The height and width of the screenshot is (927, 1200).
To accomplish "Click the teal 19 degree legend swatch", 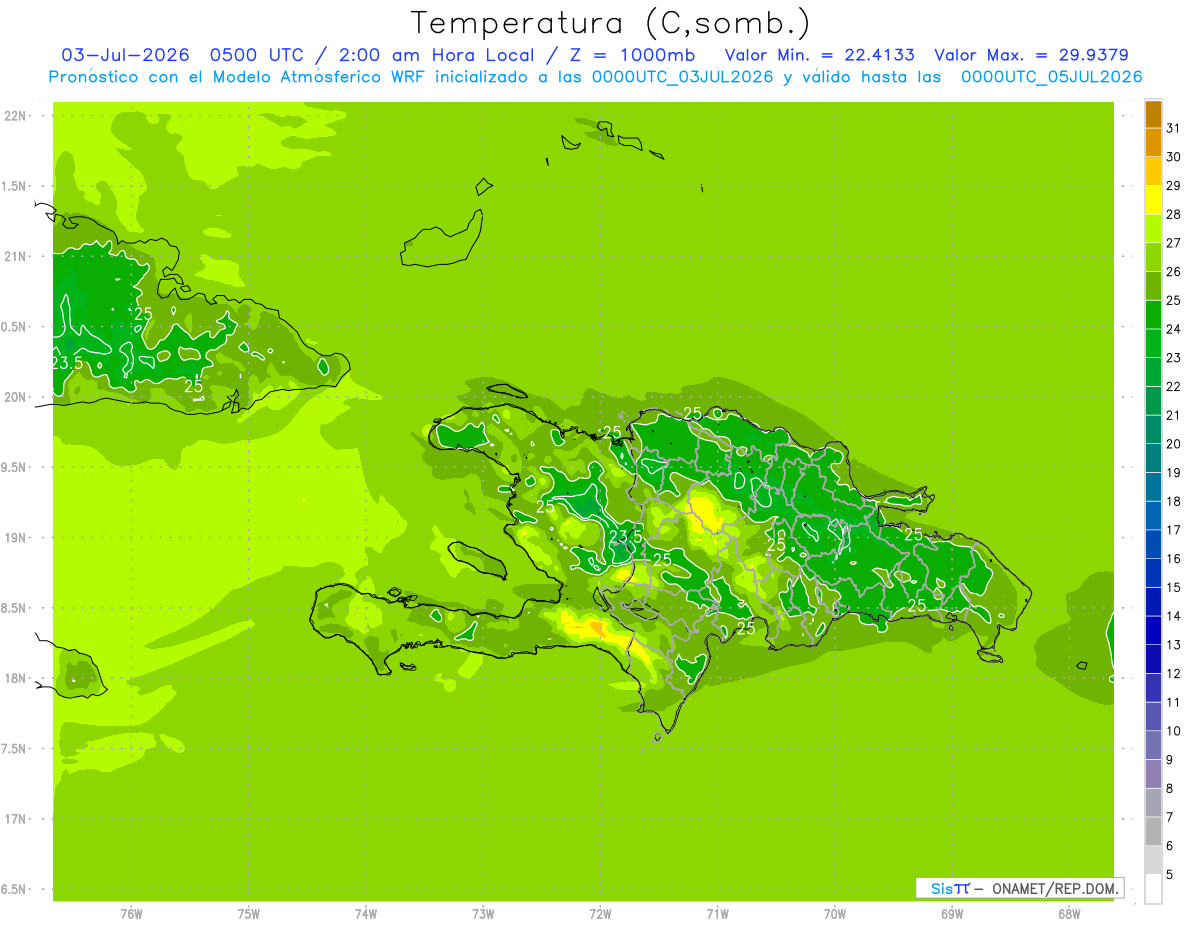I will (x=1153, y=459).
